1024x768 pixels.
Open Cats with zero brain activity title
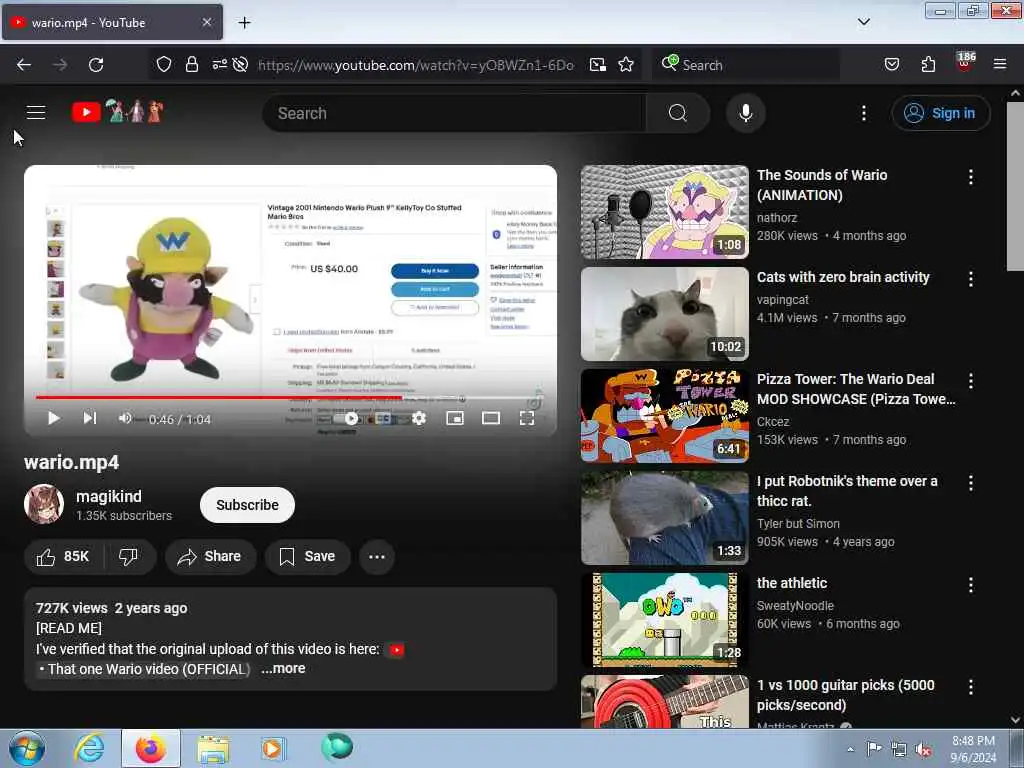(842, 277)
